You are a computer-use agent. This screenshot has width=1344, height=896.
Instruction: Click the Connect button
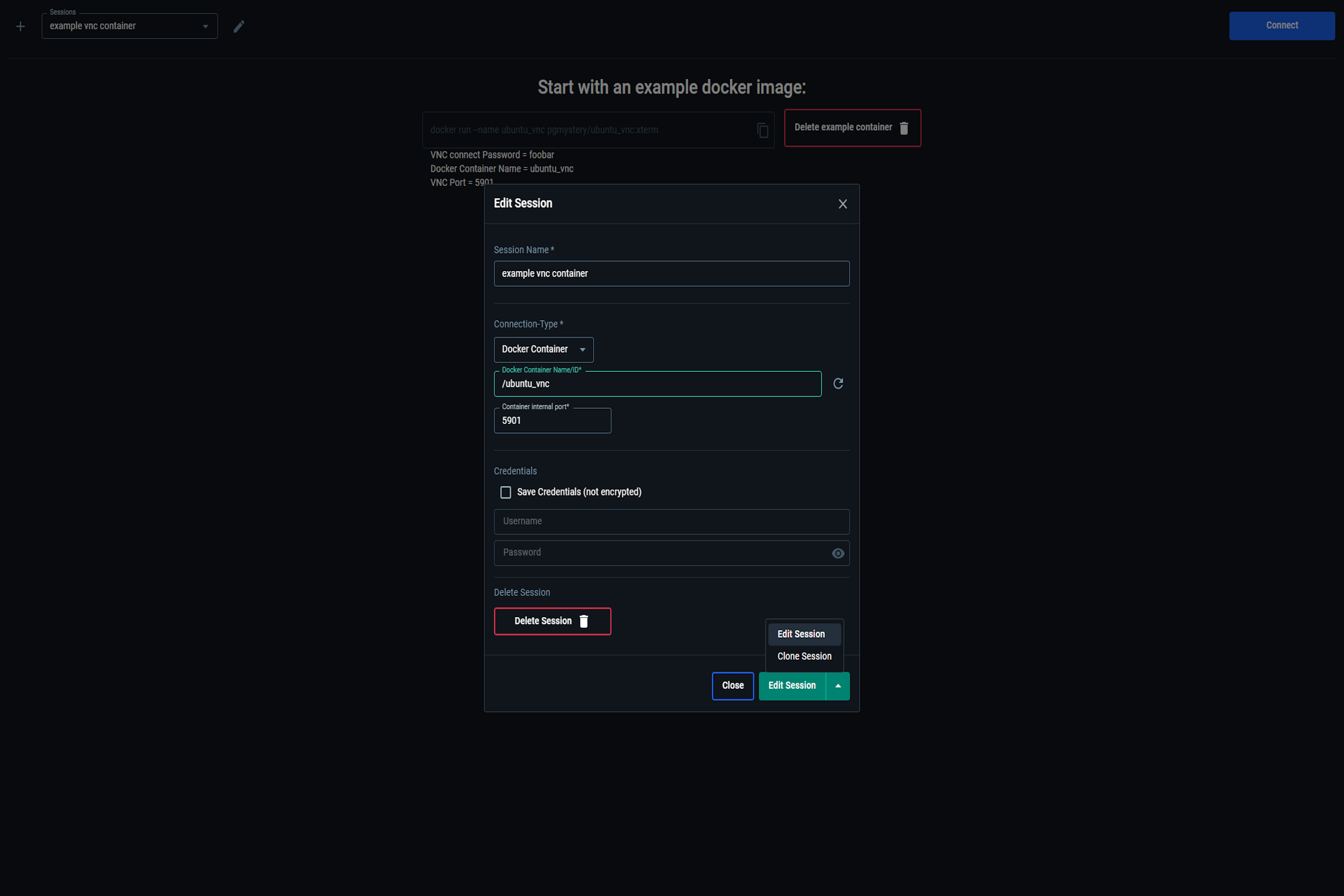1281,26
